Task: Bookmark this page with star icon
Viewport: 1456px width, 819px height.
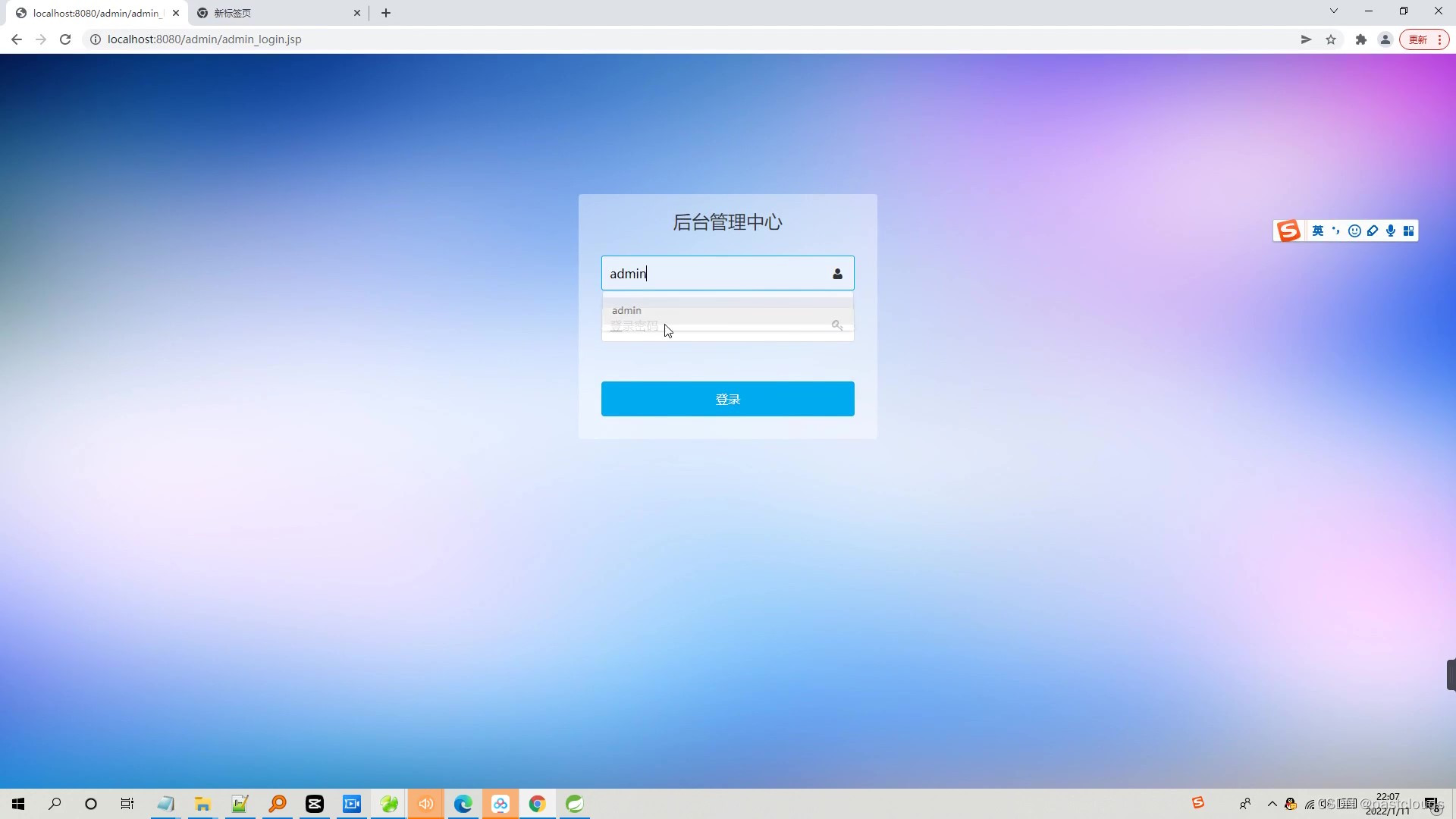Action: pyautogui.click(x=1331, y=39)
